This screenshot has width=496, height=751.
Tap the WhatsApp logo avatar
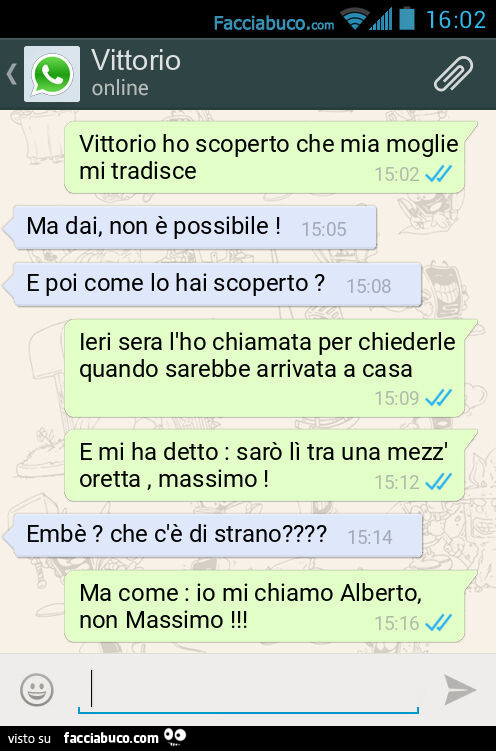tap(52, 74)
